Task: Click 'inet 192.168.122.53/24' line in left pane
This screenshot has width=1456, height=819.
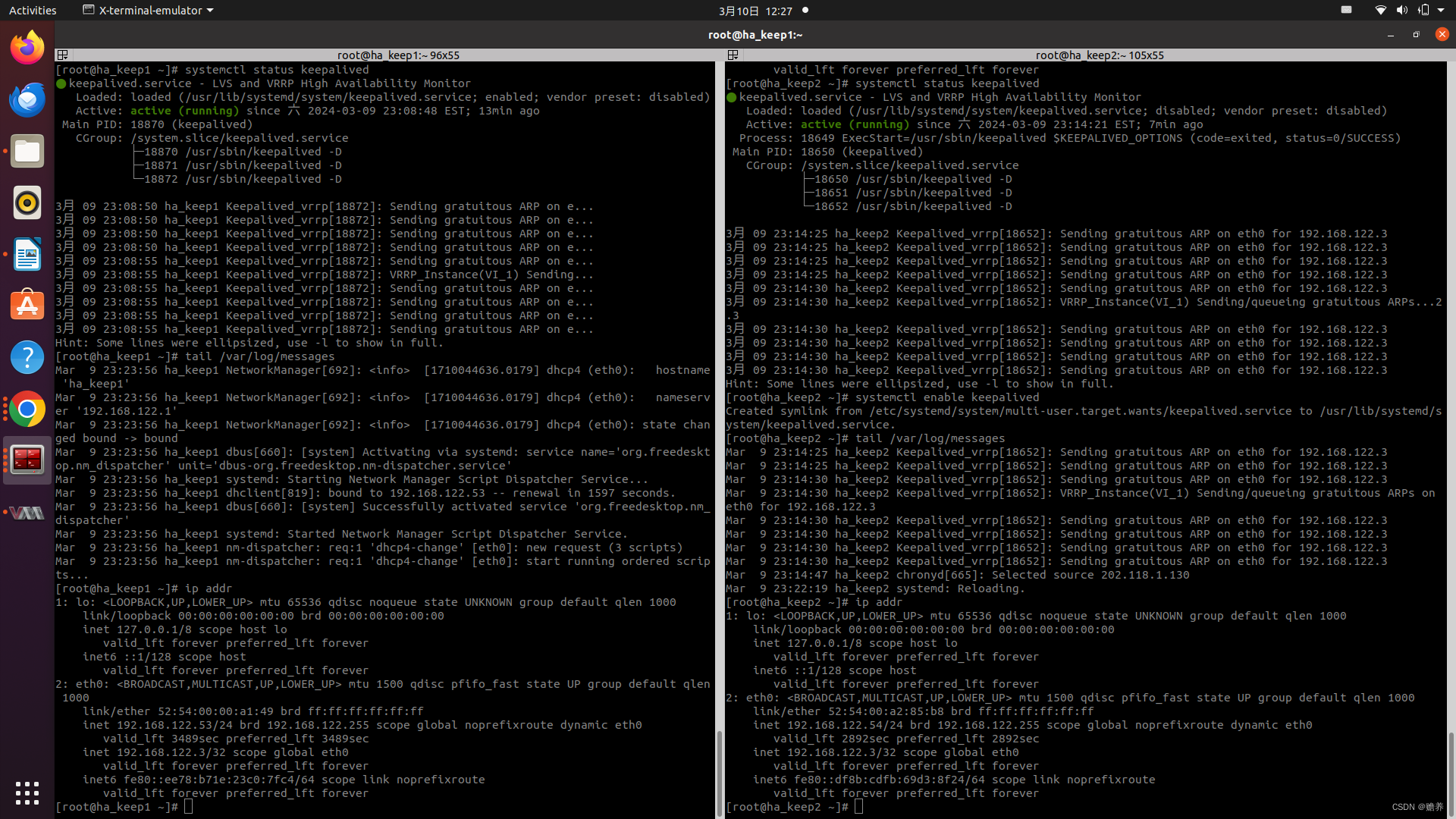Action: click(x=362, y=725)
